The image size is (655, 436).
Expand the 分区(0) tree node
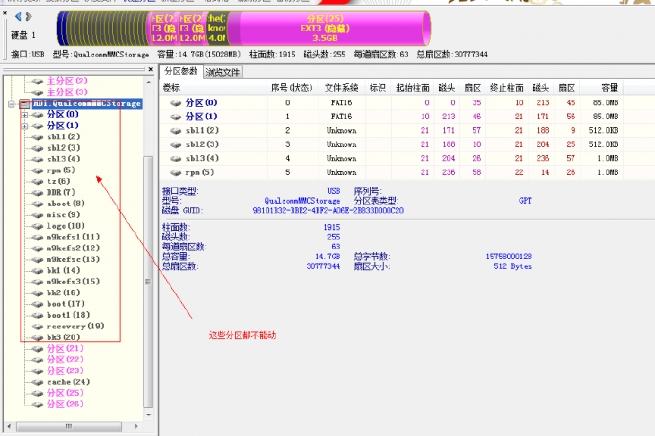(x=25, y=115)
